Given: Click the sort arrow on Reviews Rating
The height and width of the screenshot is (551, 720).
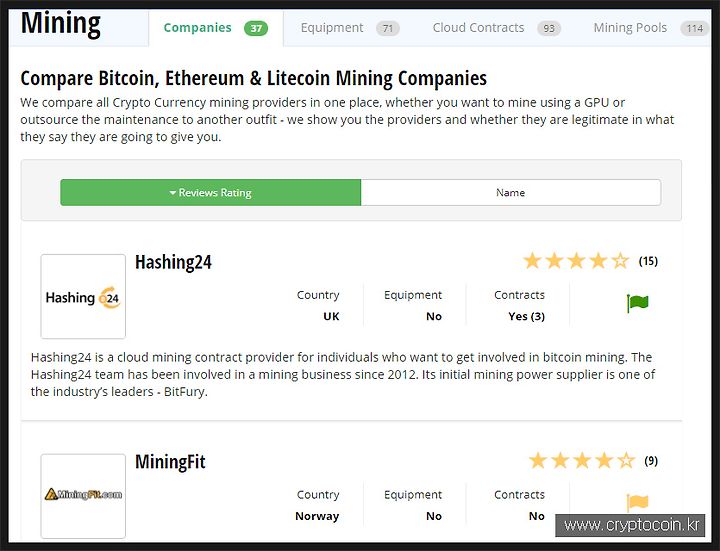Looking at the screenshot, I should [x=173, y=193].
